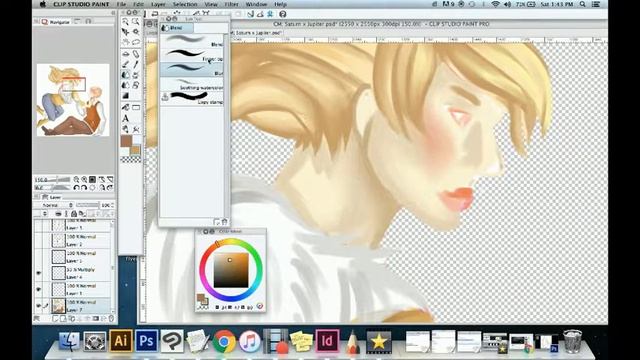Click the color set icon bottom-right of color wheel
Image resolution: width=640 pixels, height=360 pixels.
point(260,307)
